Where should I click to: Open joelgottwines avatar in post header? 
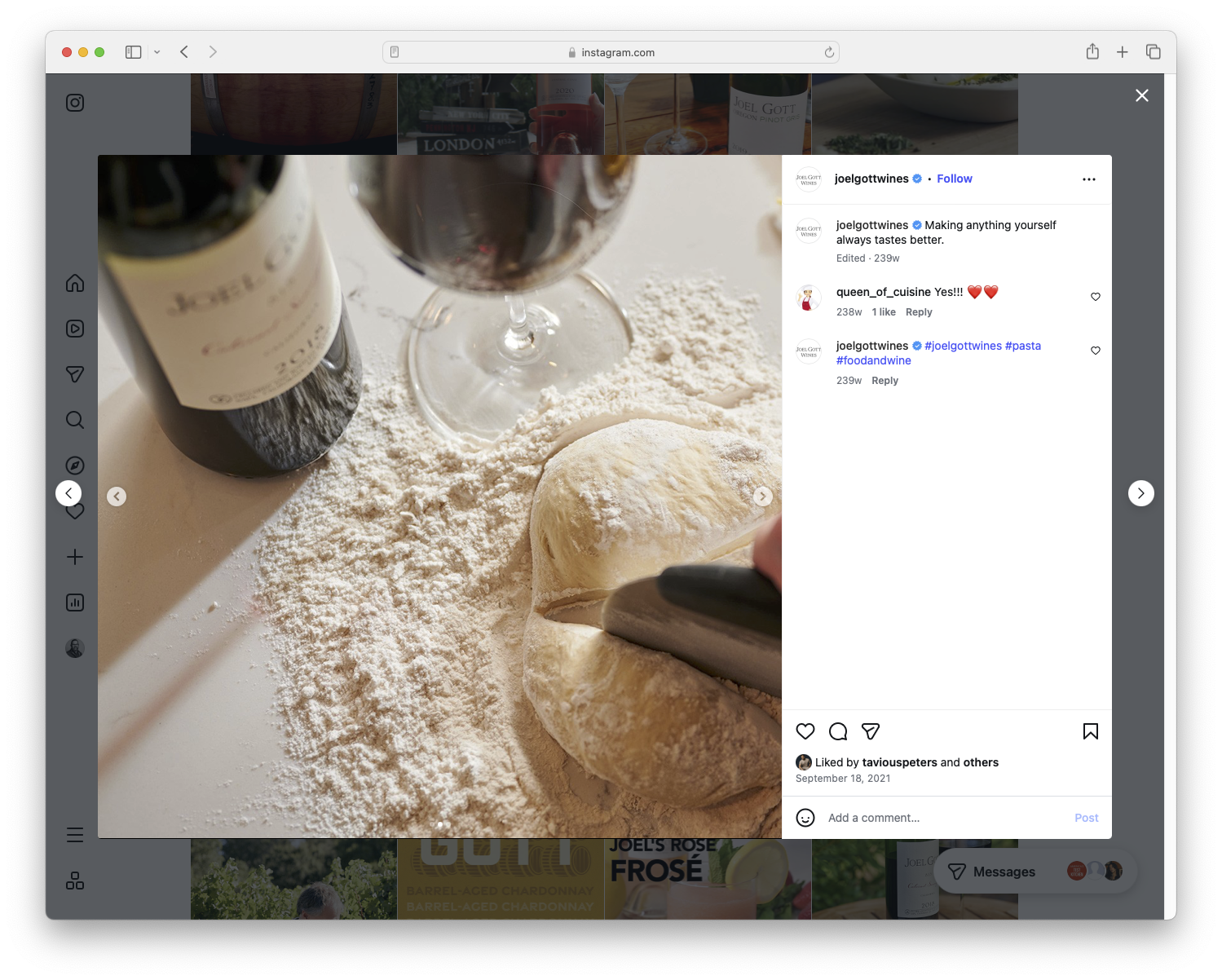click(809, 179)
